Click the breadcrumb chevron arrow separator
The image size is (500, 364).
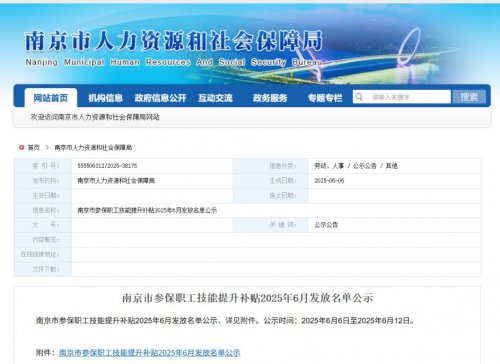click(x=47, y=147)
